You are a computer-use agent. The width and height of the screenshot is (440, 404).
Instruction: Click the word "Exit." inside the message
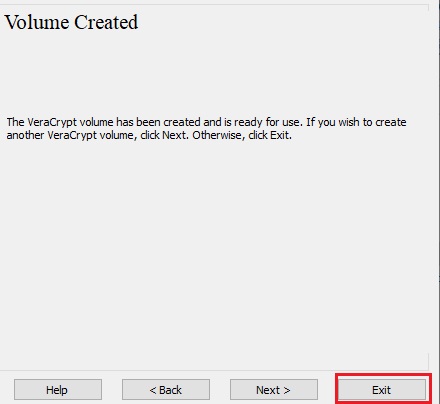281,135
